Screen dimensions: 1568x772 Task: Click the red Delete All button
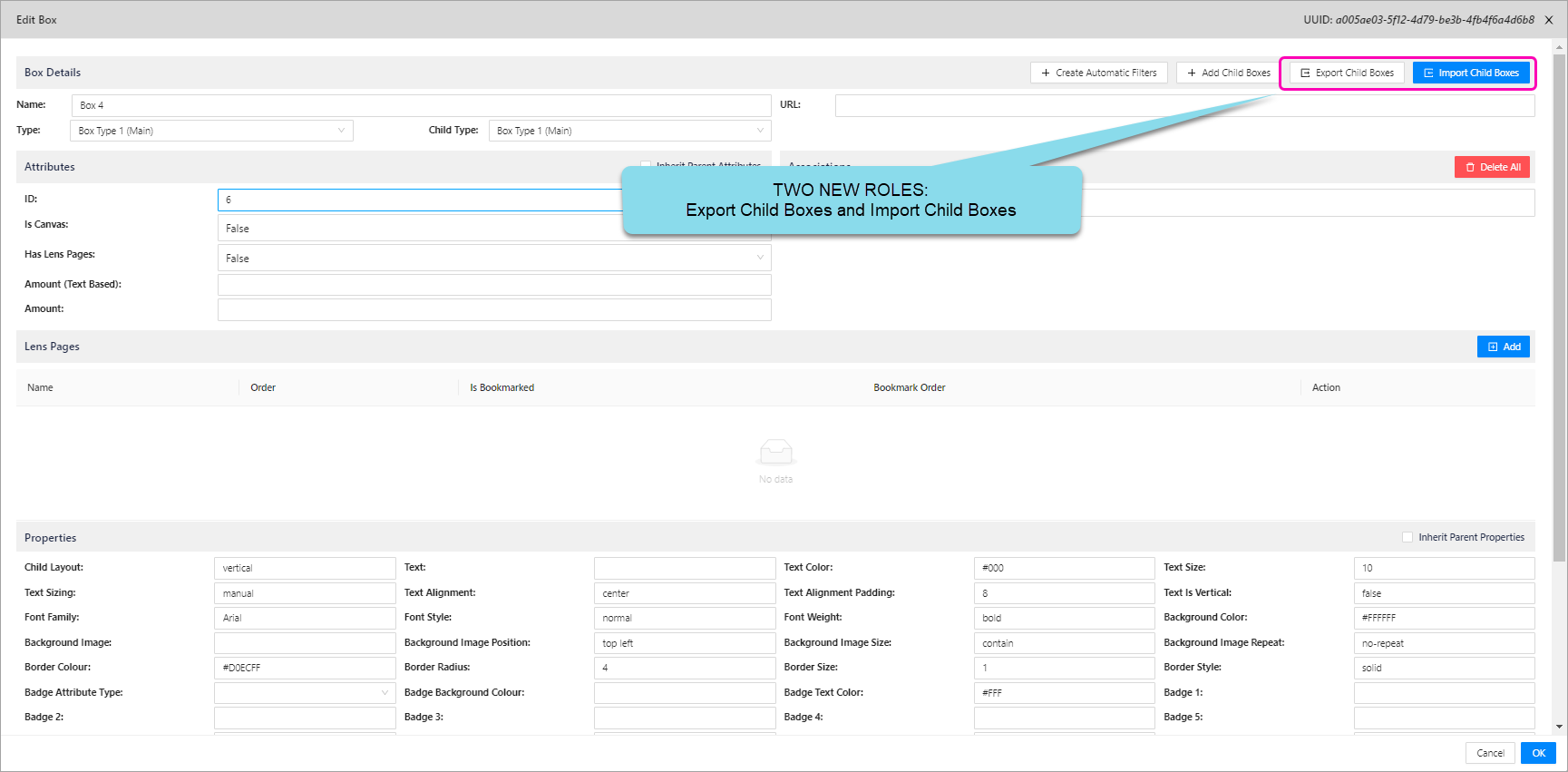tap(1492, 167)
